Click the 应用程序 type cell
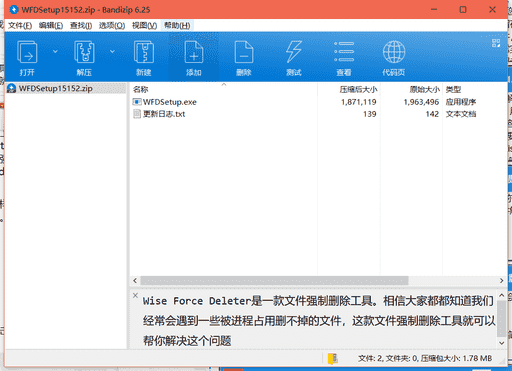 [461, 102]
